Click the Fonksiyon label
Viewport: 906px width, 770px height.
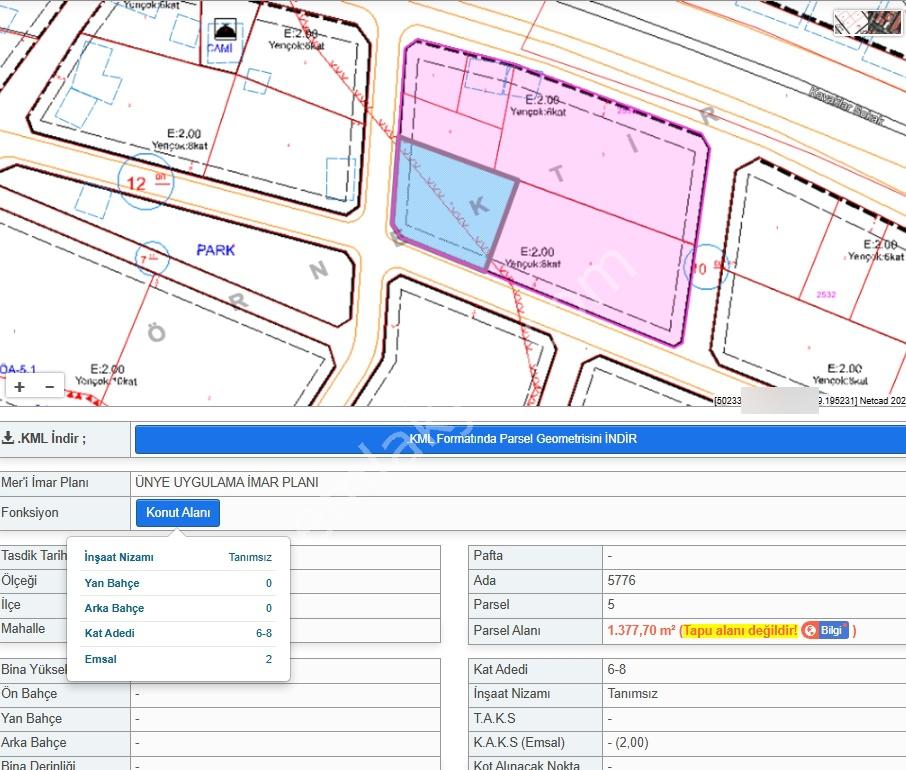[29, 512]
